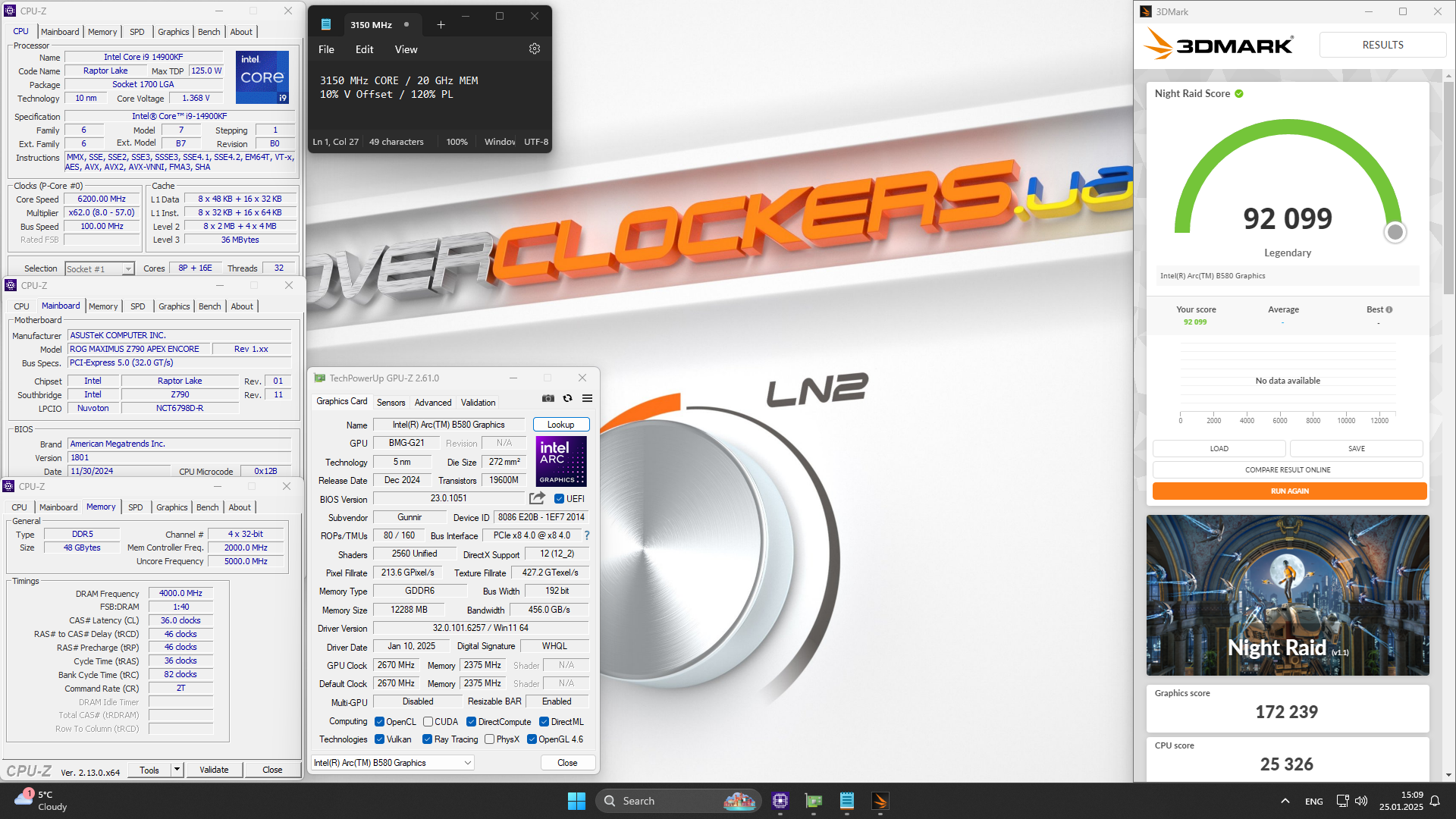Open the weather widget showing 5°C Cloudy

pos(42,801)
